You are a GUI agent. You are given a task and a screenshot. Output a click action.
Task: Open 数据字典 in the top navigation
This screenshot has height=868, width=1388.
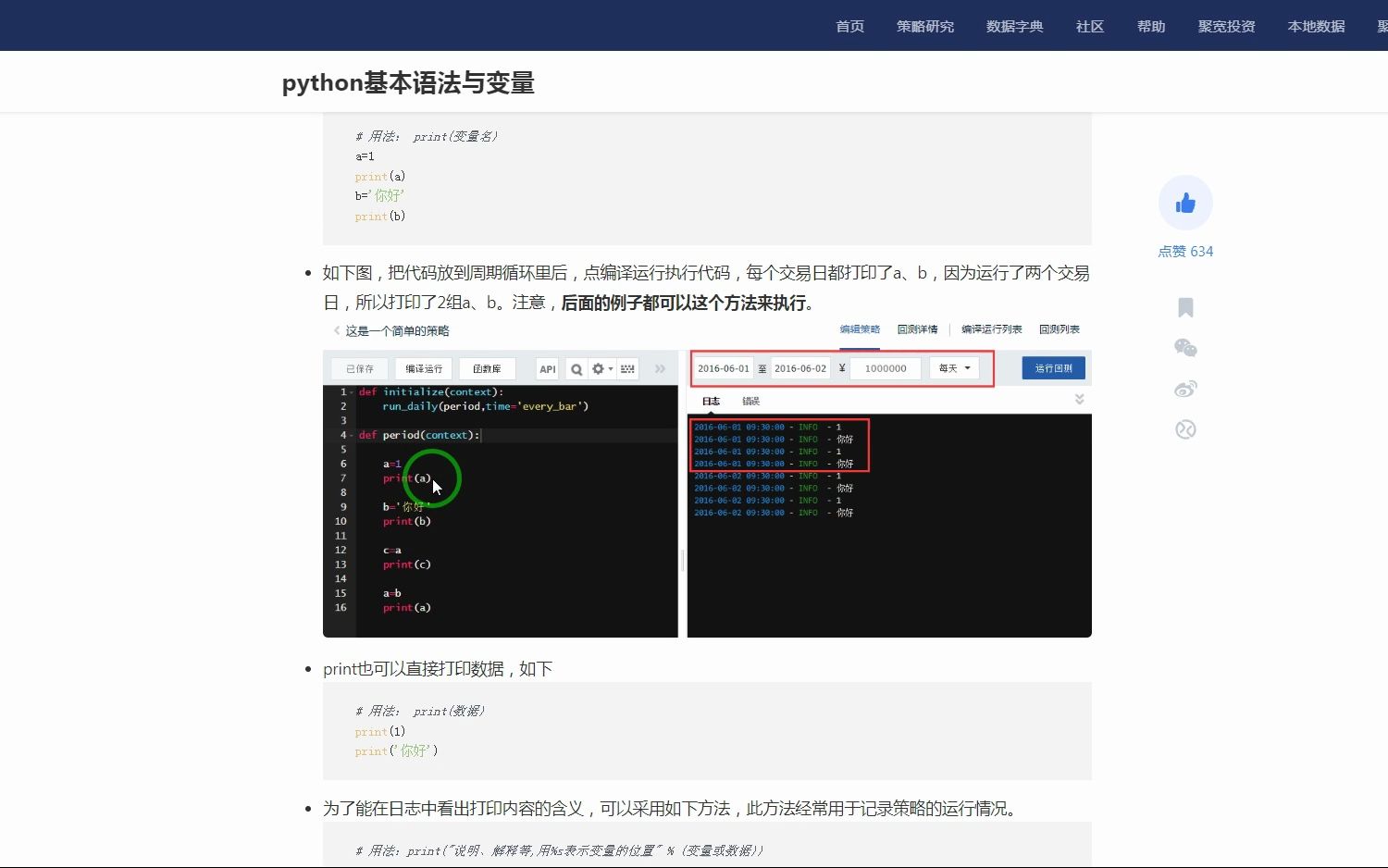1015,26
